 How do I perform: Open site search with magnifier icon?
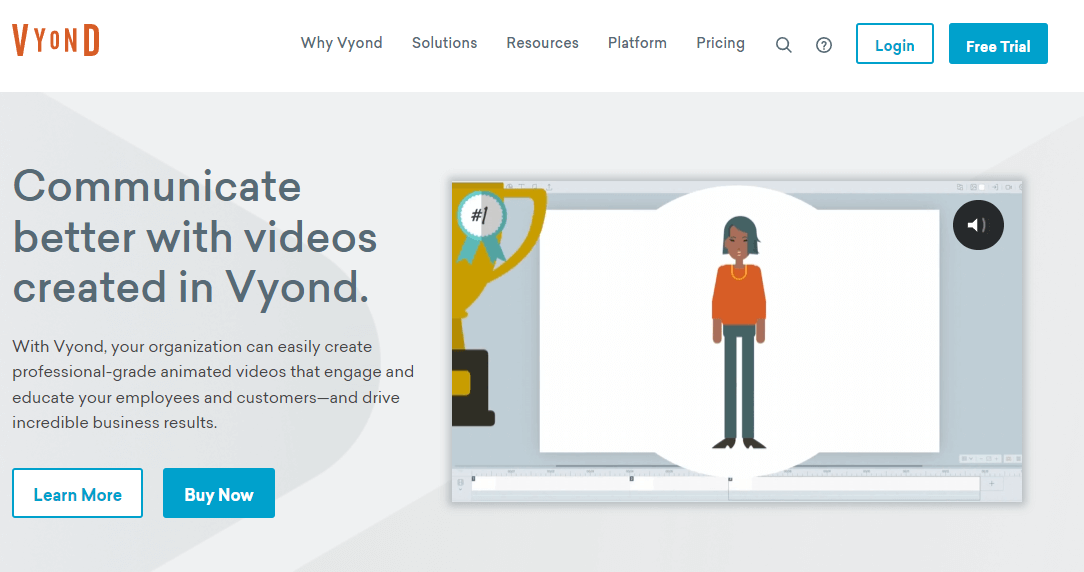[783, 45]
